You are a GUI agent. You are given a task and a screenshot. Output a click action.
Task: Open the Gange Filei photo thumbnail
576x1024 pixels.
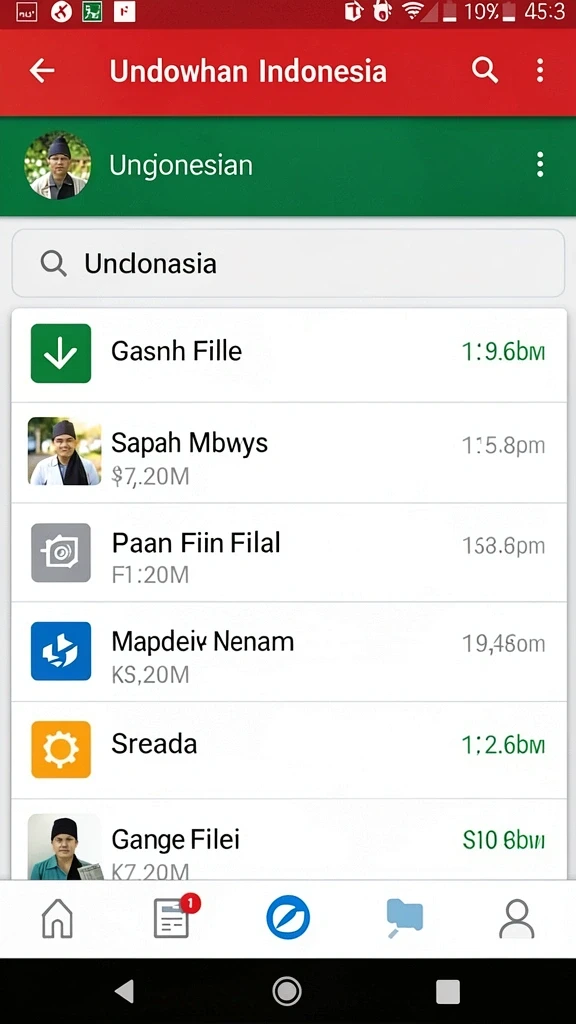[64, 846]
